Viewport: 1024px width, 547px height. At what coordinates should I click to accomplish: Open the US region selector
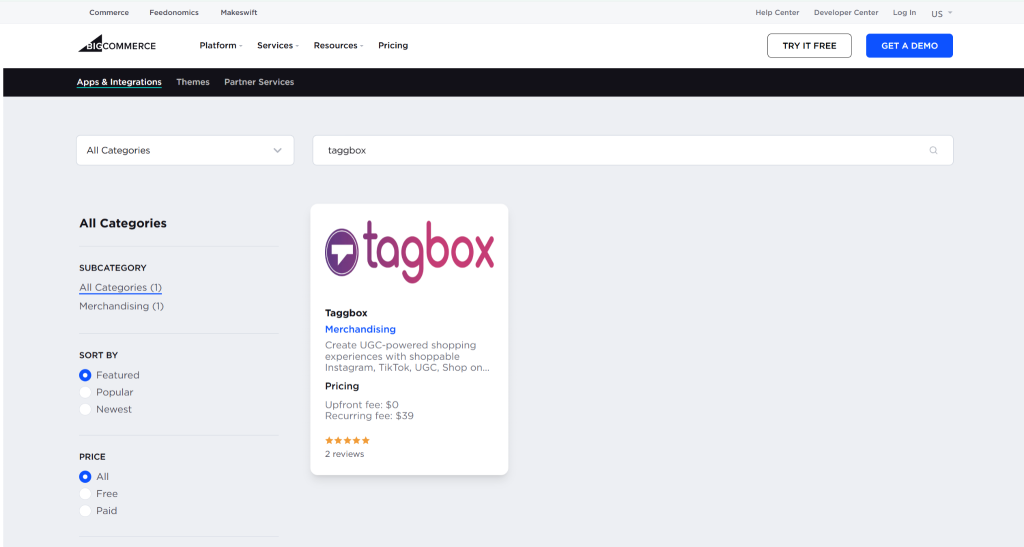coord(941,13)
